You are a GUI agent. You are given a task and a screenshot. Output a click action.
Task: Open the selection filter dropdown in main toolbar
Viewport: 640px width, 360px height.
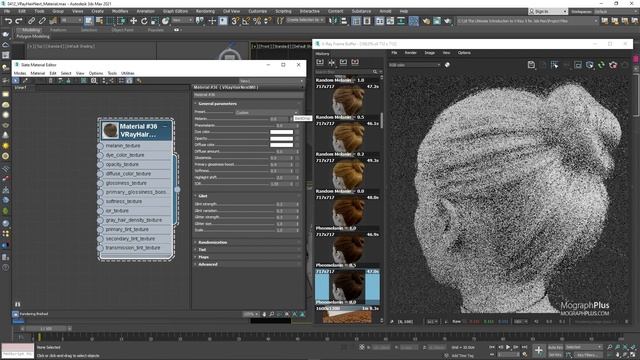coord(71,20)
